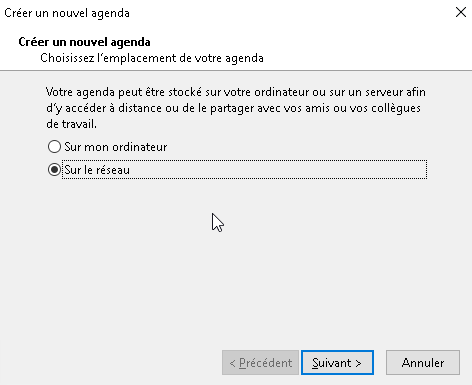Click the "Sur mon ordinateur" label text
This screenshot has height=385, width=472.
(116, 147)
